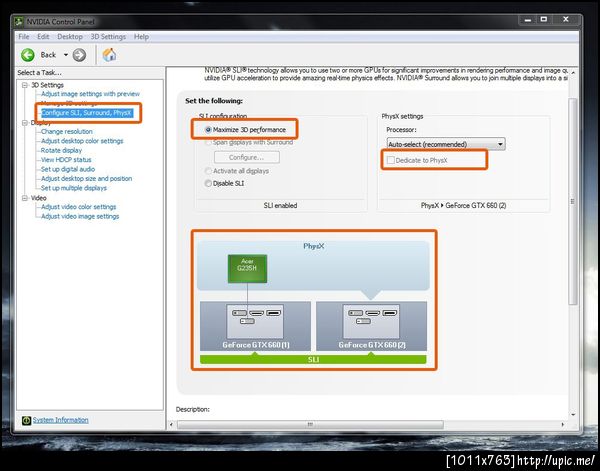This screenshot has width=600, height=471.
Task: Click the System Information icon
Action: click(26, 420)
